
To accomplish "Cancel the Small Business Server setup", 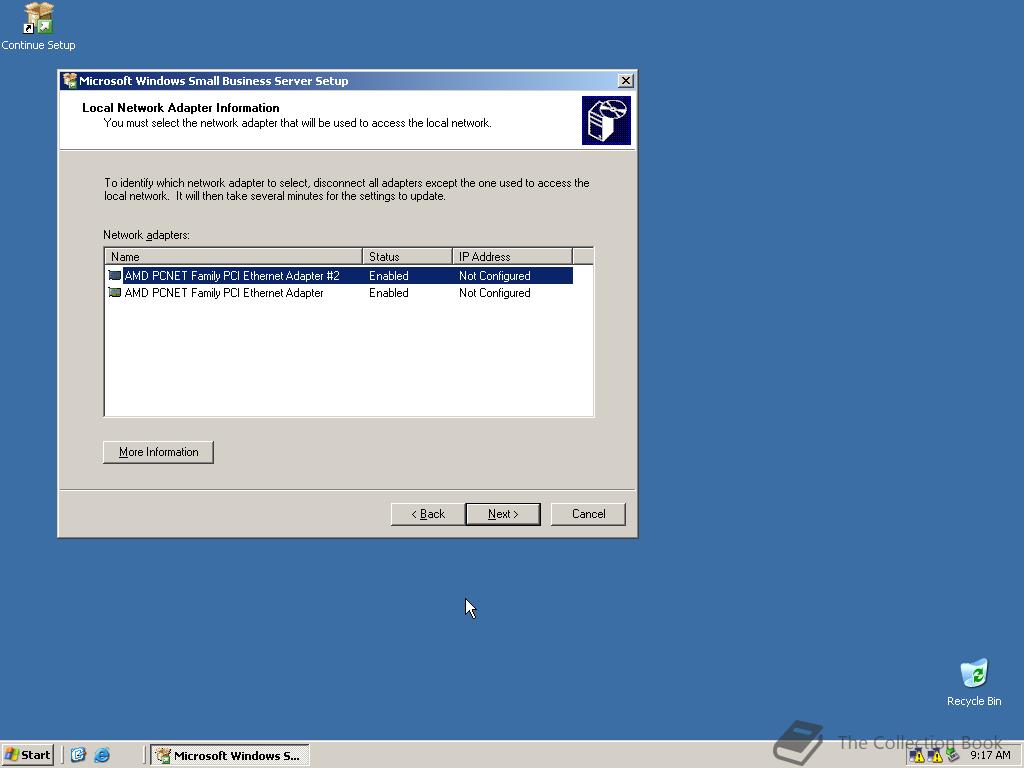I will (588, 514).
